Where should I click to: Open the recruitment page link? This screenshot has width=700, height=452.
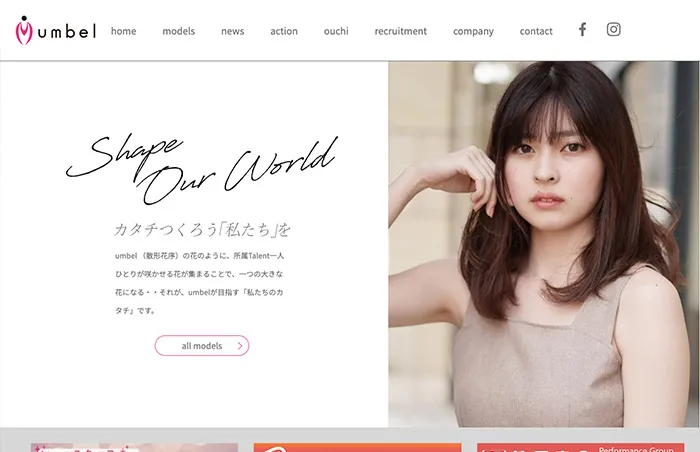pyautogui.click(x=400, y=31)
